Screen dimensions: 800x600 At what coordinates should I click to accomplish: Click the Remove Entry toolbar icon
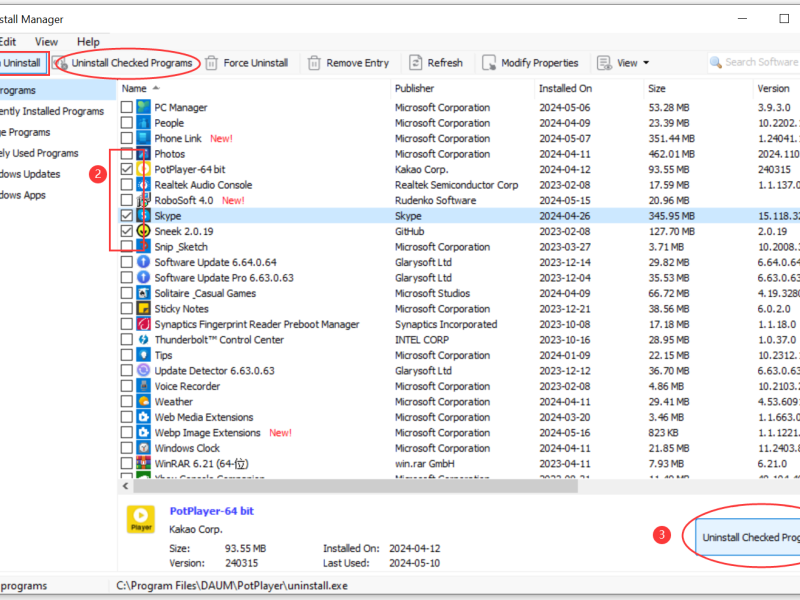click(x=314, y=63)
